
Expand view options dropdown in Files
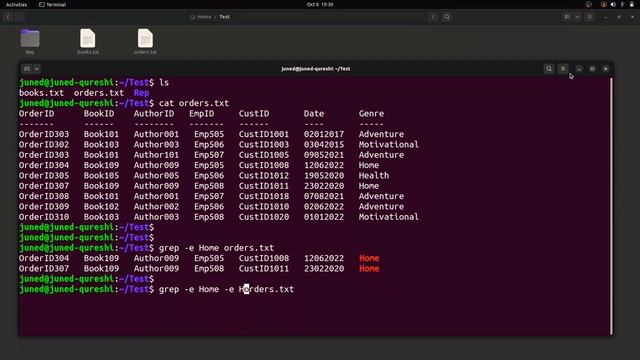577,17
